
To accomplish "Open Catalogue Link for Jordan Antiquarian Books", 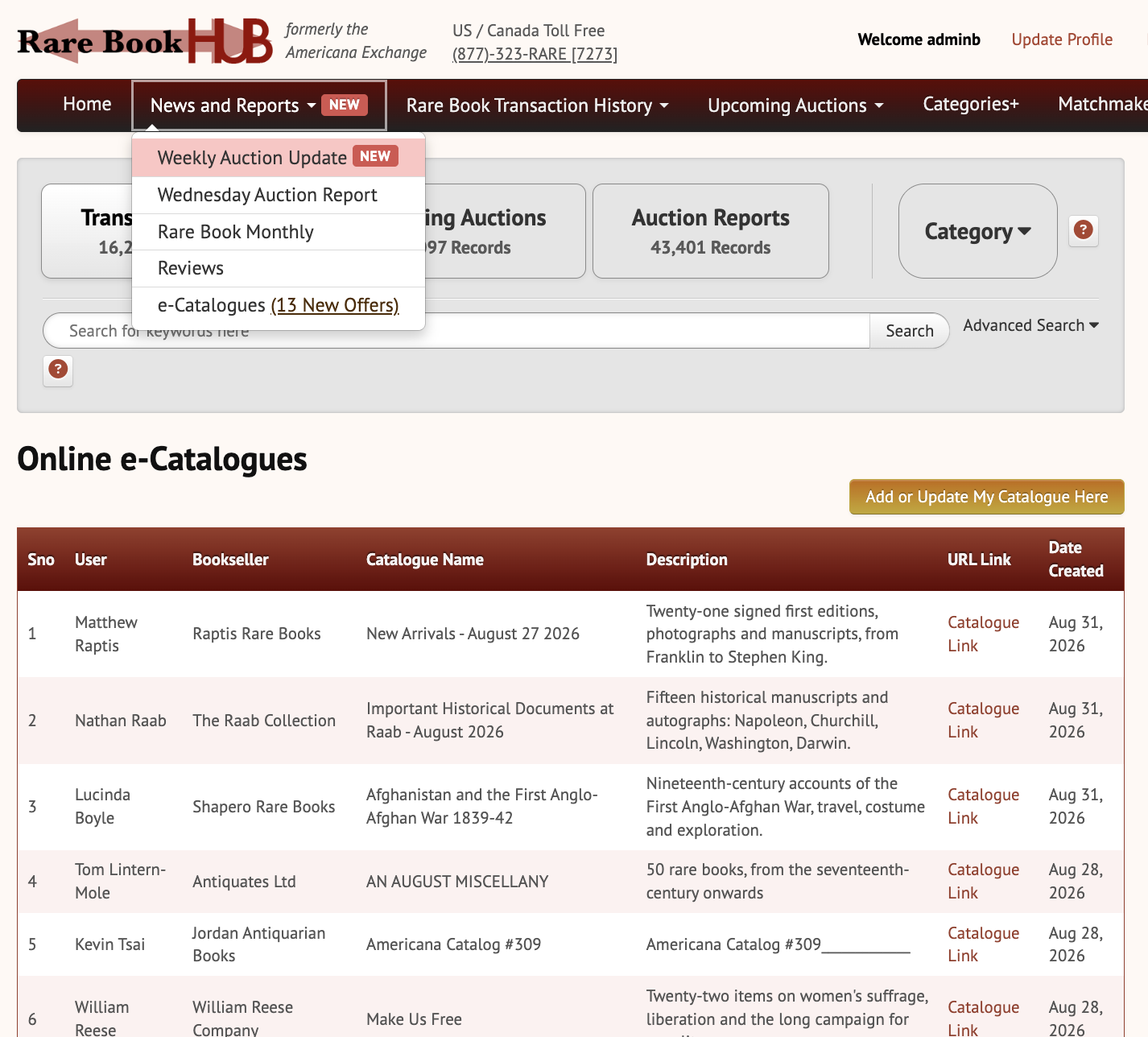I will coord(983,944).
